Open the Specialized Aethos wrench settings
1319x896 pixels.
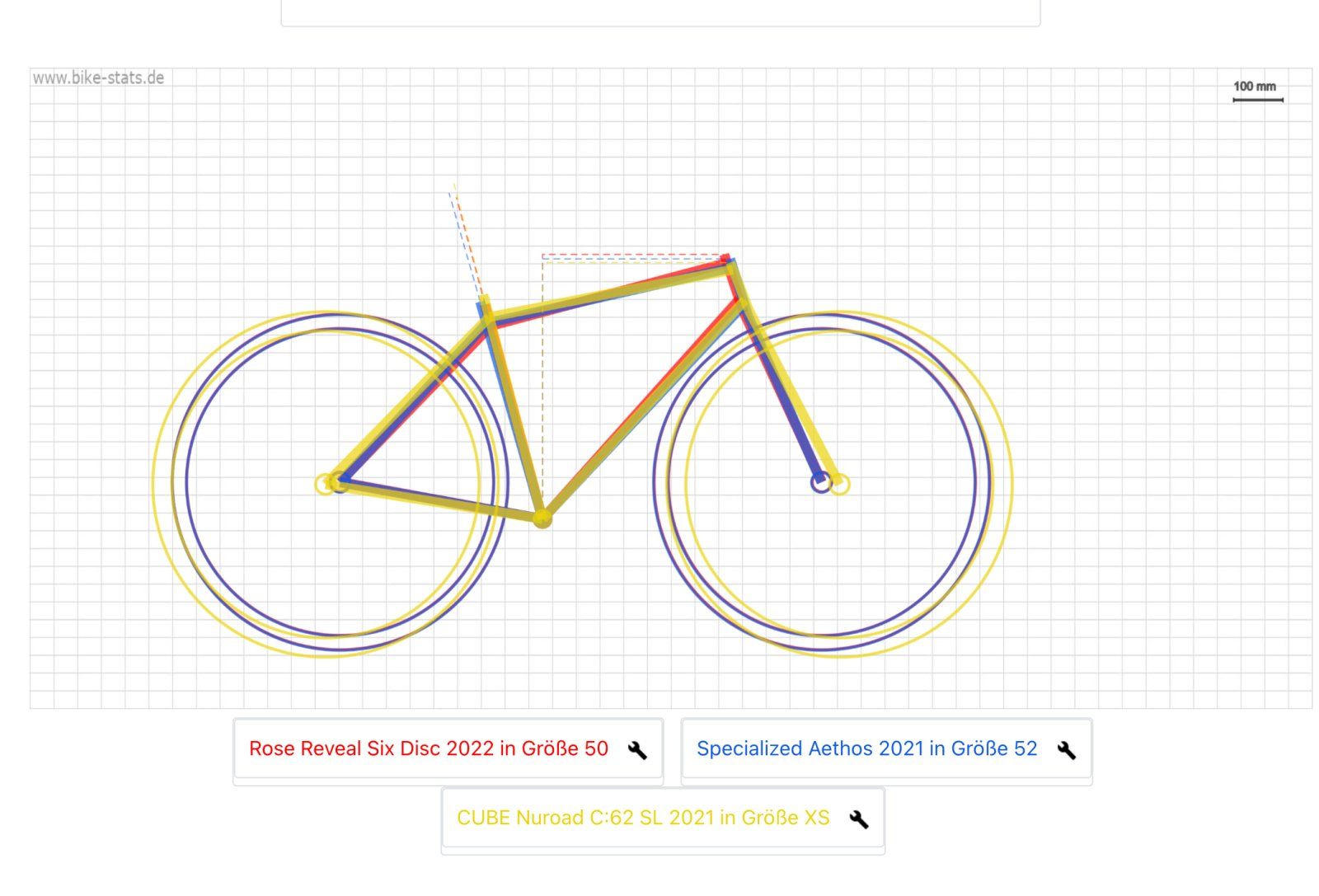[1066, 749]
